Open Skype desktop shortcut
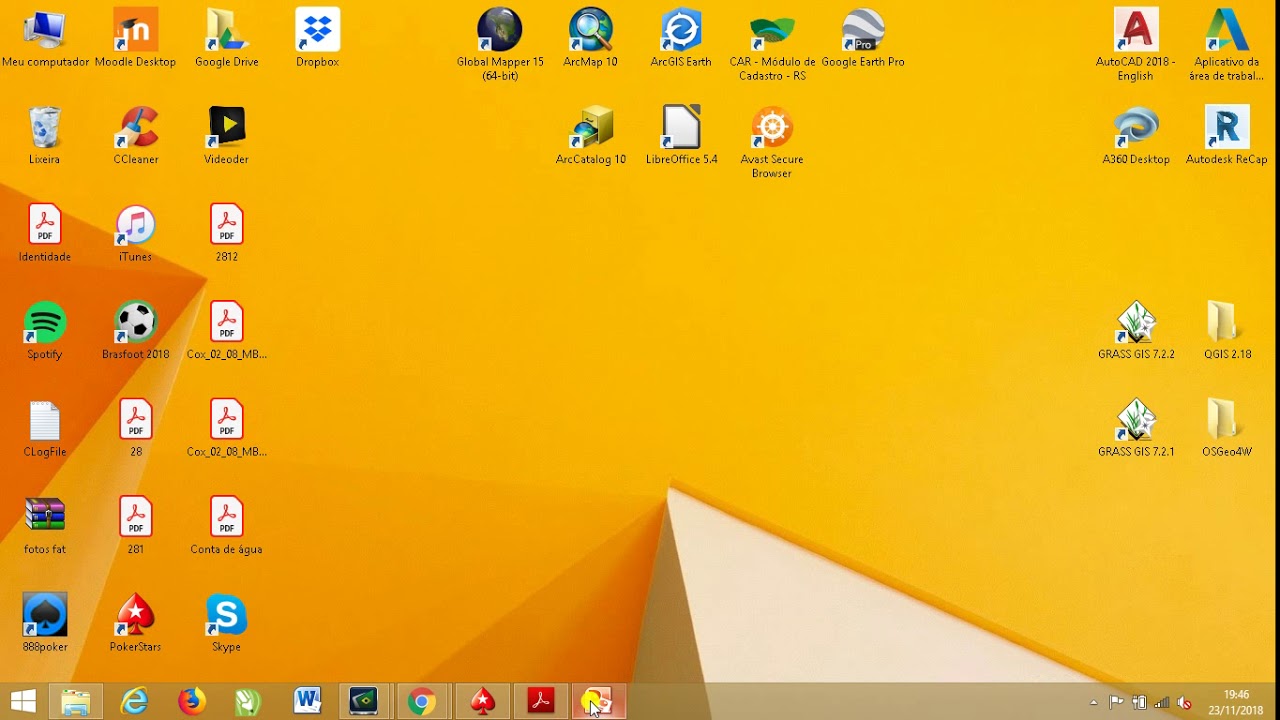Image resolution: width=1280 pixels, height=720 pixels. (x=227, y=623)
